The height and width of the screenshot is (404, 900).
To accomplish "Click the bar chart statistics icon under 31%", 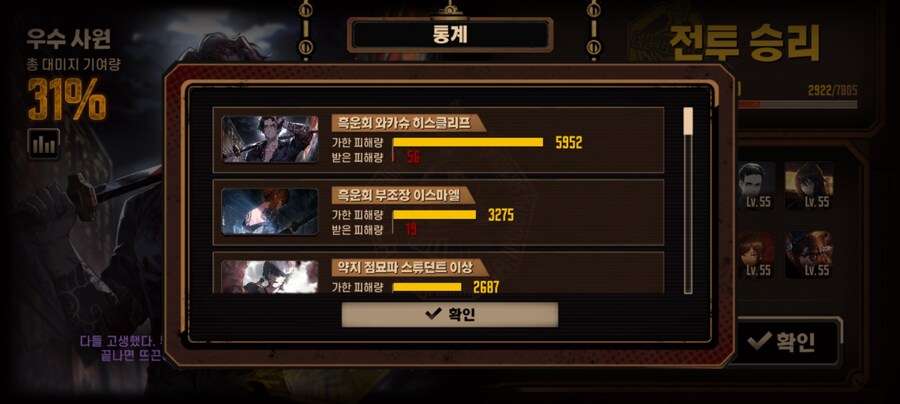I will click(44, 143).
